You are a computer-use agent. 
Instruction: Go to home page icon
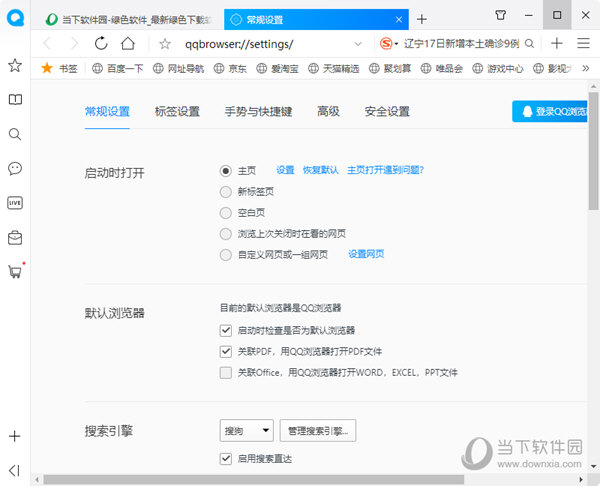128,44
